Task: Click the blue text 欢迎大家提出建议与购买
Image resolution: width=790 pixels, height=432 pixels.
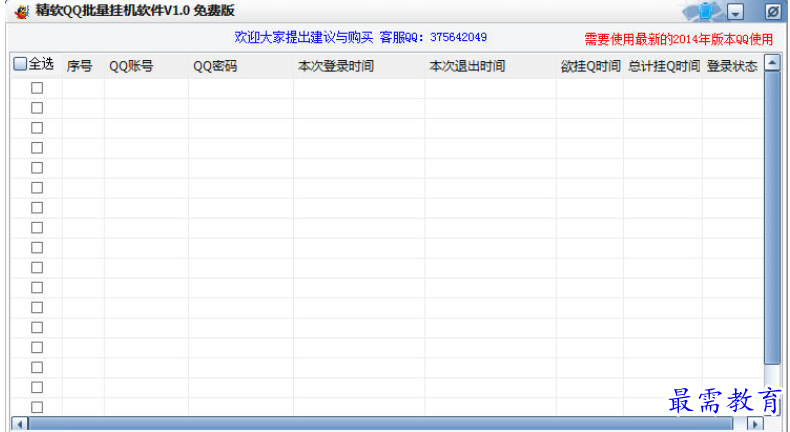Action: click(x=304, y=37)
